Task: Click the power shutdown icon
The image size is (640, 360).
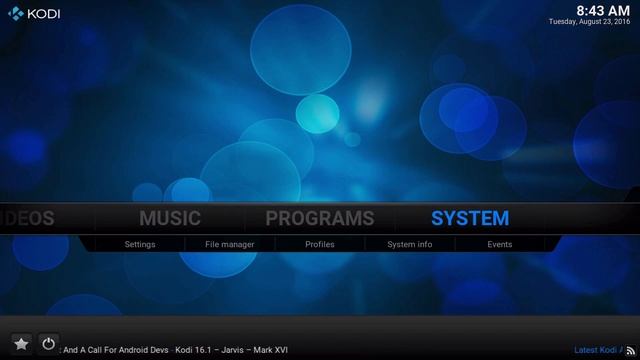Action: [49, 344]
